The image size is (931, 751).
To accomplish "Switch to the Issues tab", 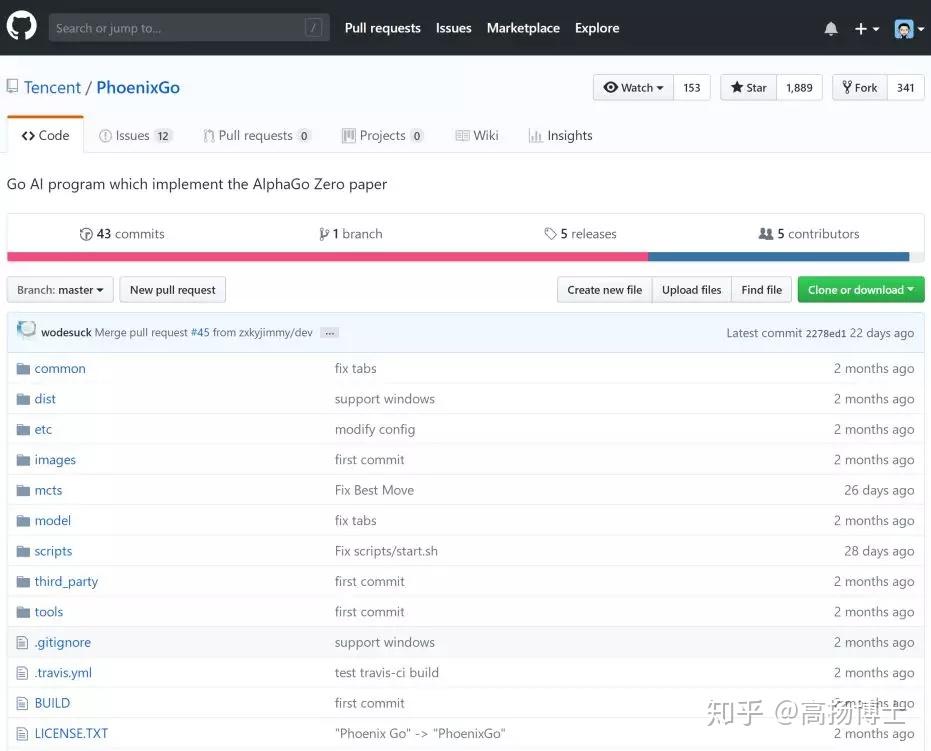I will tap(135, 136).
